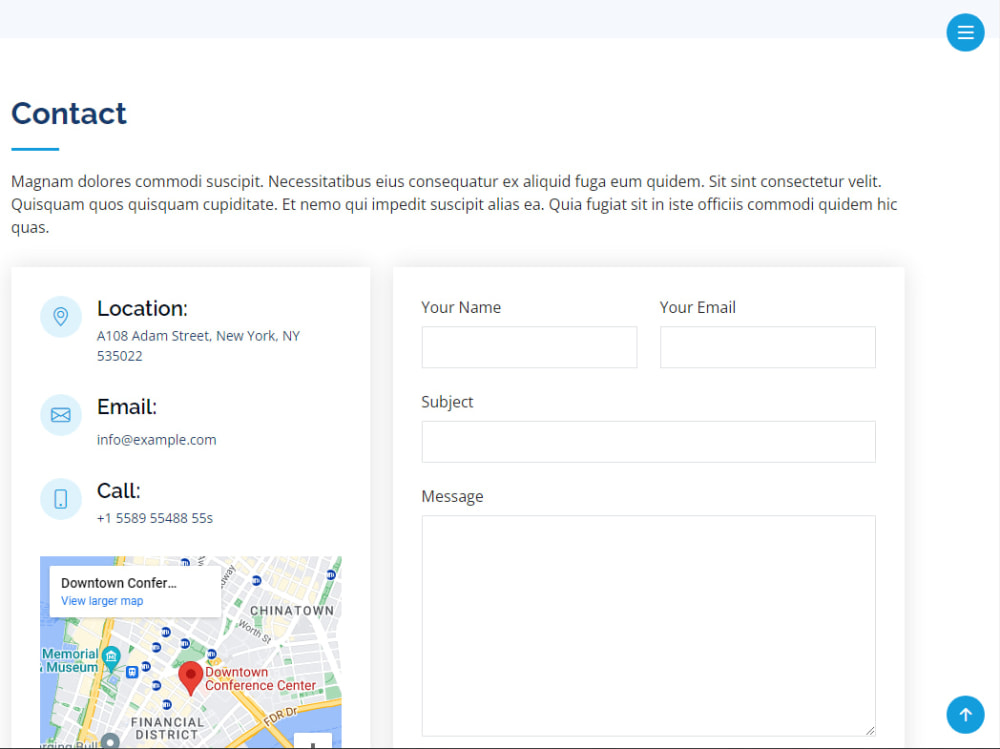This screenshot has height=749, width=1000.
Task: Click the Worth St map label
Action: [255, 631]
